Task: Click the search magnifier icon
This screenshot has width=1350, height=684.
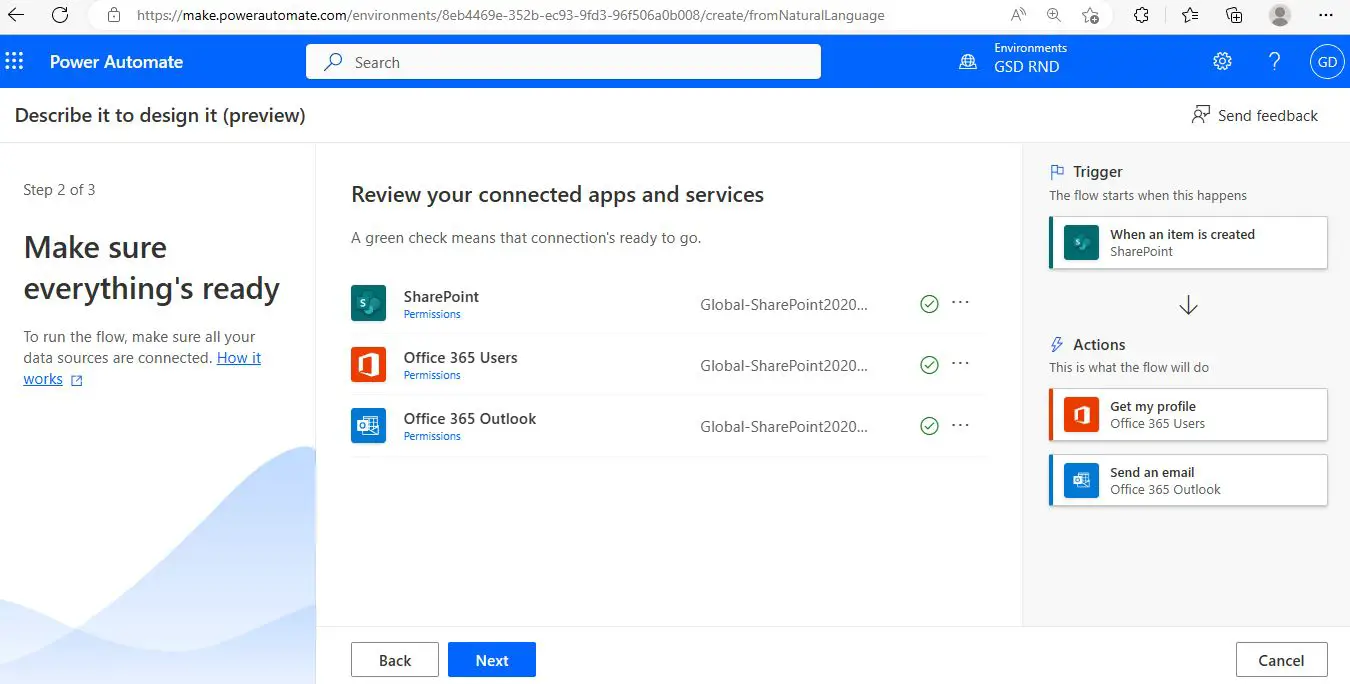Action: [x=334, y=62]
